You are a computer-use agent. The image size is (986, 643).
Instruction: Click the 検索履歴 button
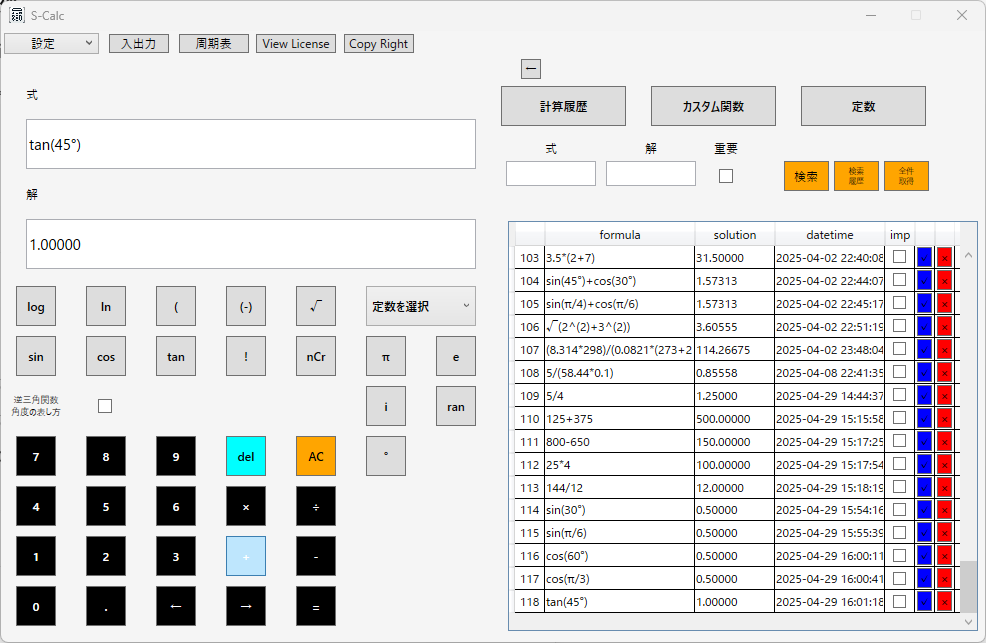click(856, 176)
